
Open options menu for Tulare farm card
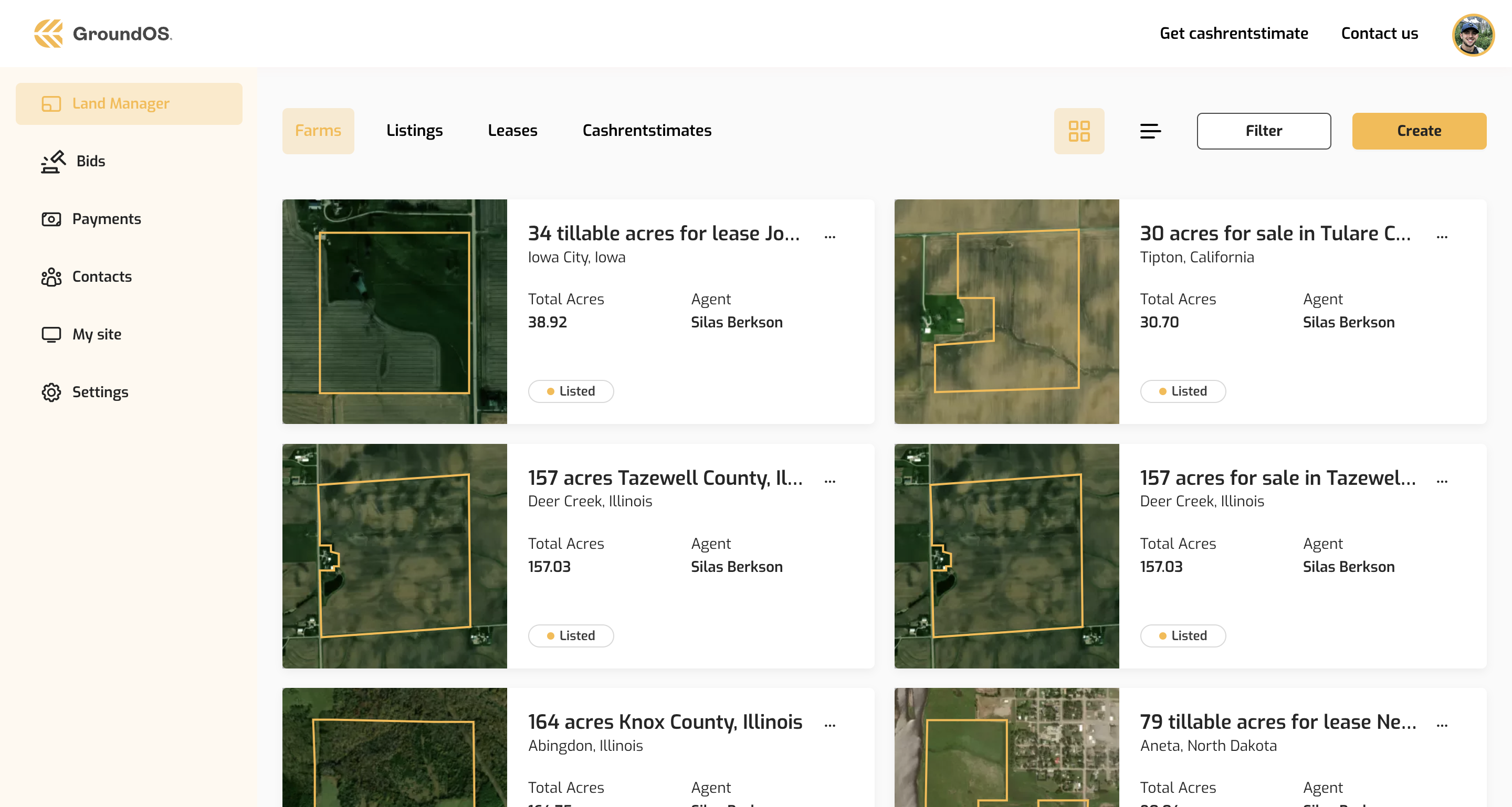coord(1442,237)
